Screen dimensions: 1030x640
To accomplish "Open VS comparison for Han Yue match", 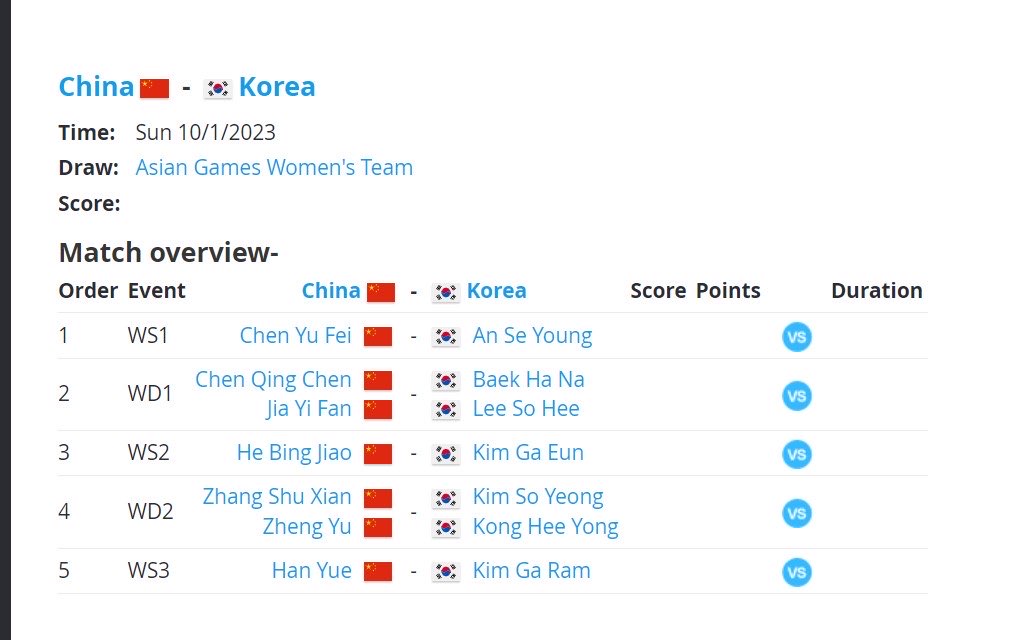I will [796, 572].
